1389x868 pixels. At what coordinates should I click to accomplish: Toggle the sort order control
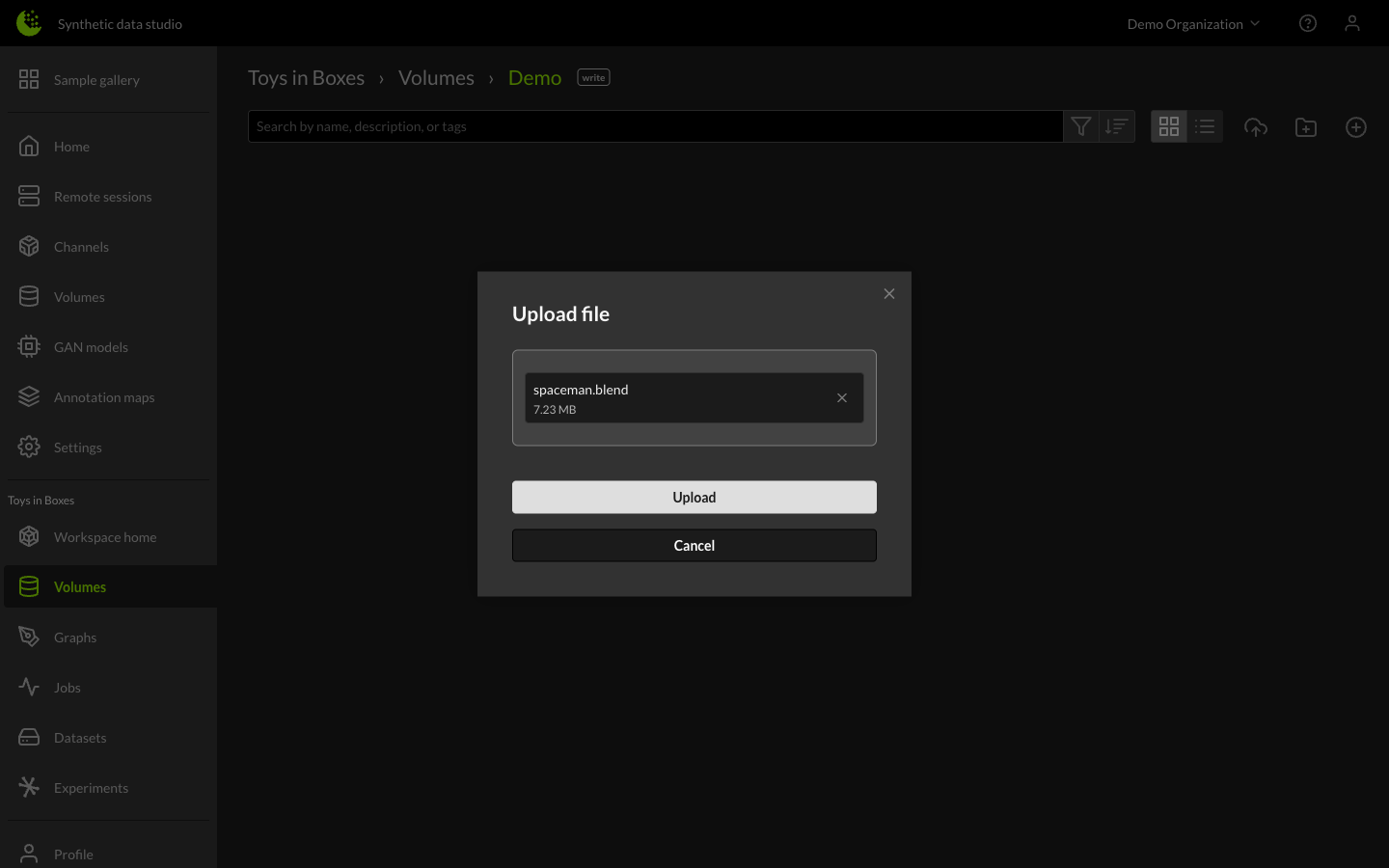coord(1116,125)
